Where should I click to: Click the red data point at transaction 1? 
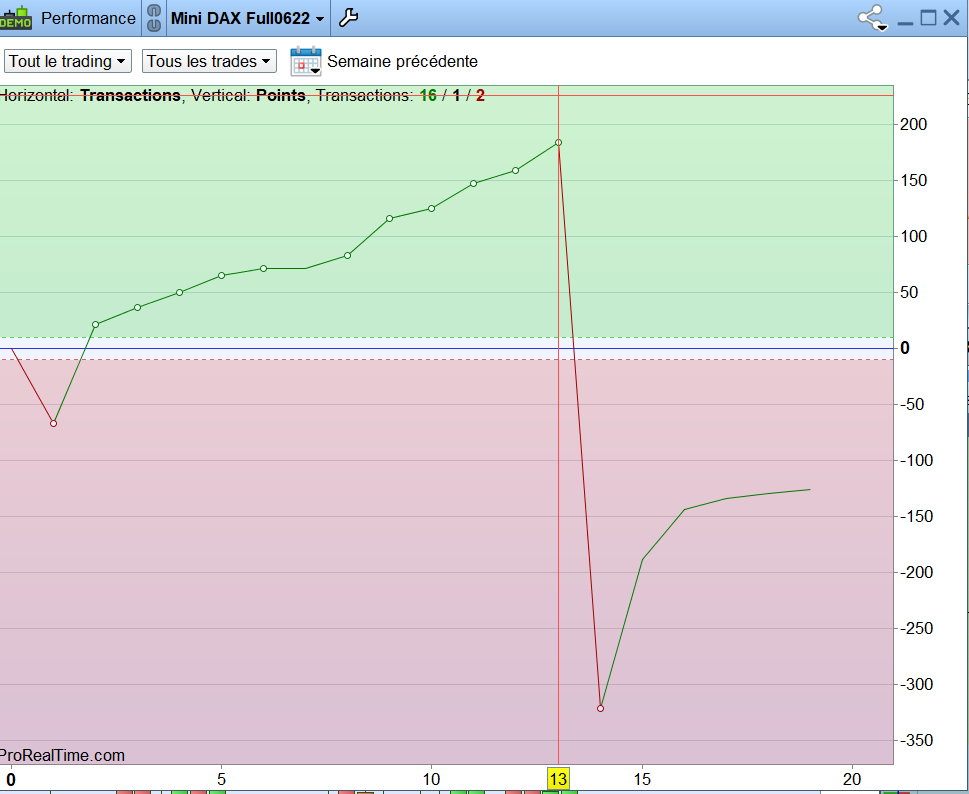click(x=53, y=423)
